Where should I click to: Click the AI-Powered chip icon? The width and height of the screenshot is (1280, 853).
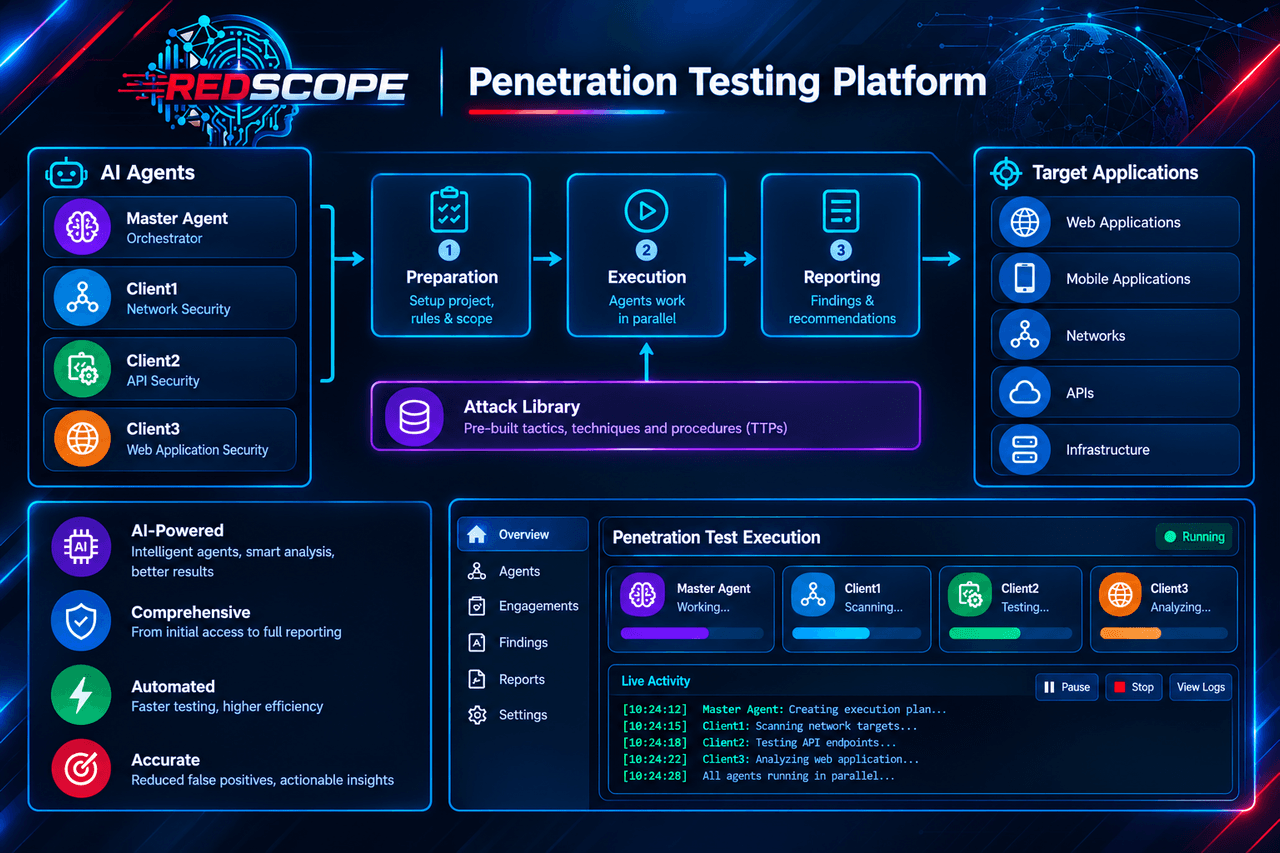(81, 547)
